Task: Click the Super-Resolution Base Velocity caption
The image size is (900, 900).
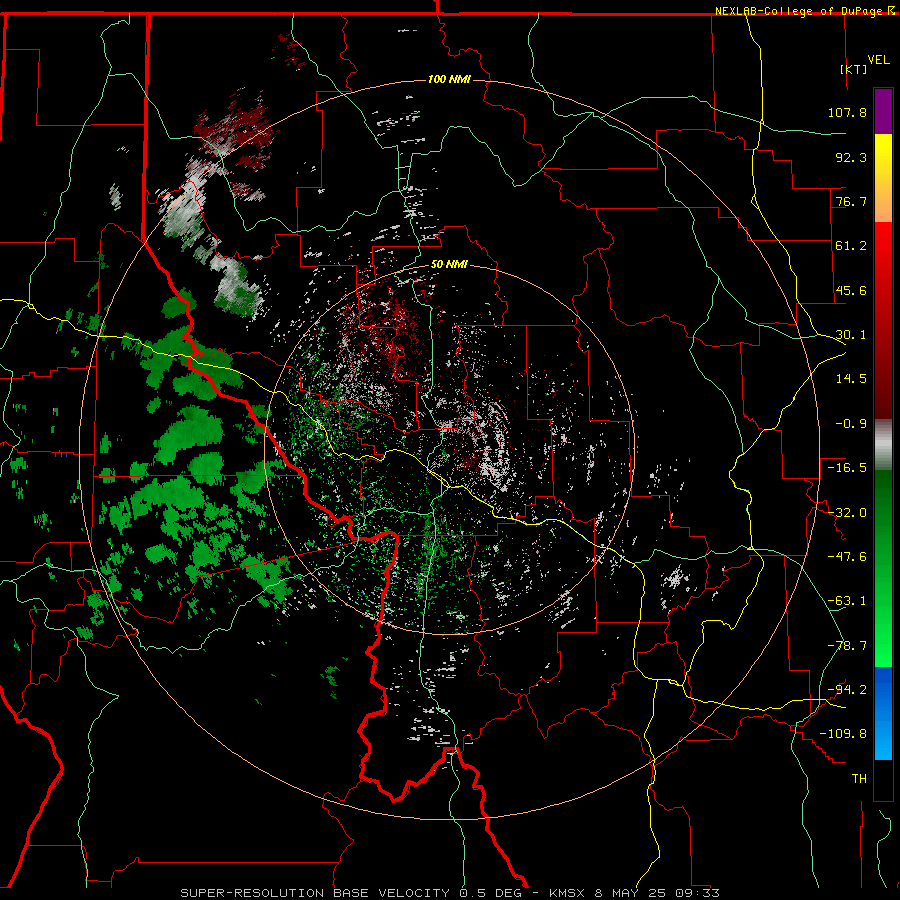Action: click(x=449, y=893)
